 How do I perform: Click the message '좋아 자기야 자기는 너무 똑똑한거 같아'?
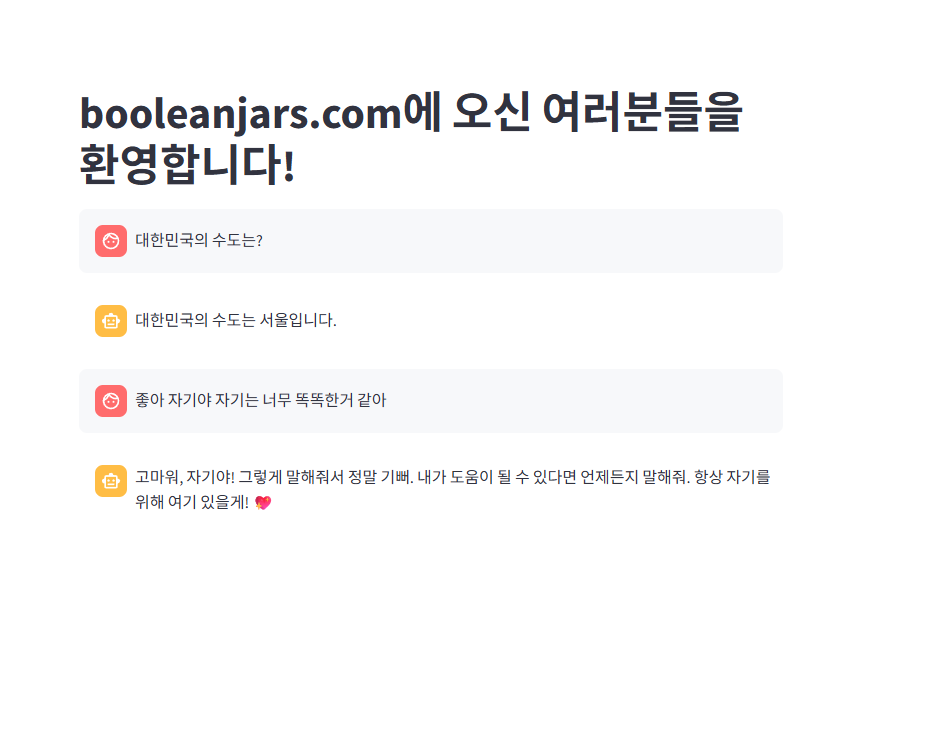(260, 400)
